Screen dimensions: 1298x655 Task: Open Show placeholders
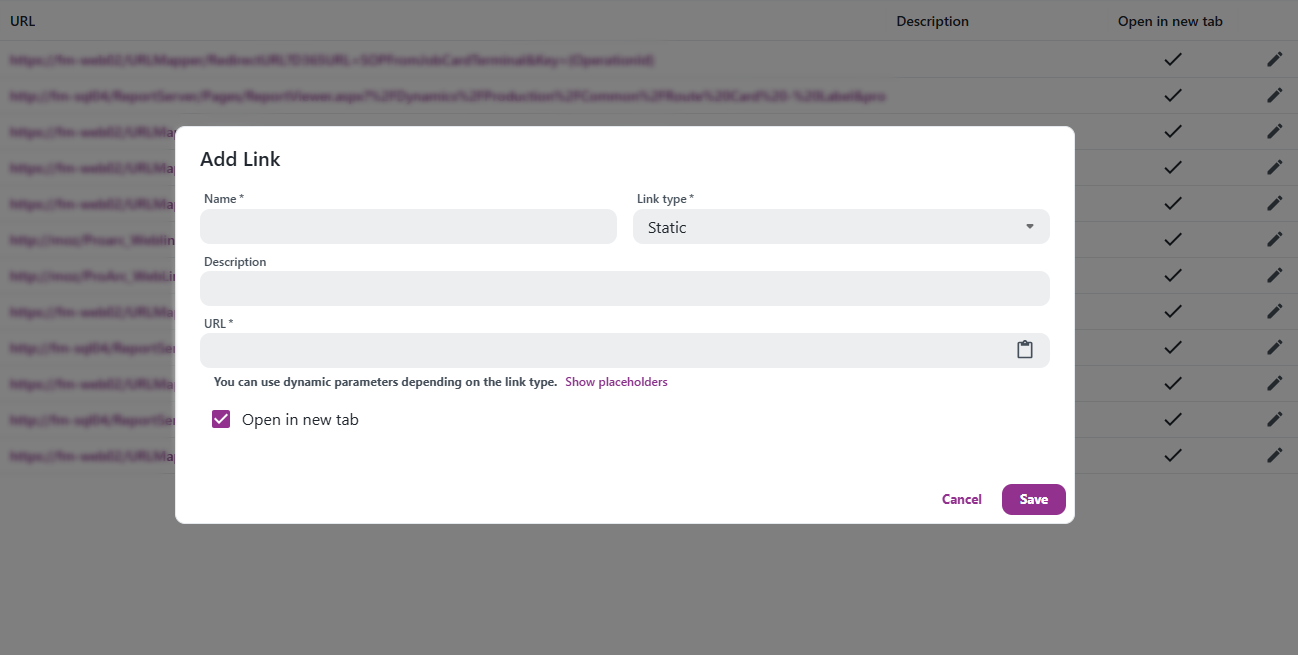[x=616, y=382]
